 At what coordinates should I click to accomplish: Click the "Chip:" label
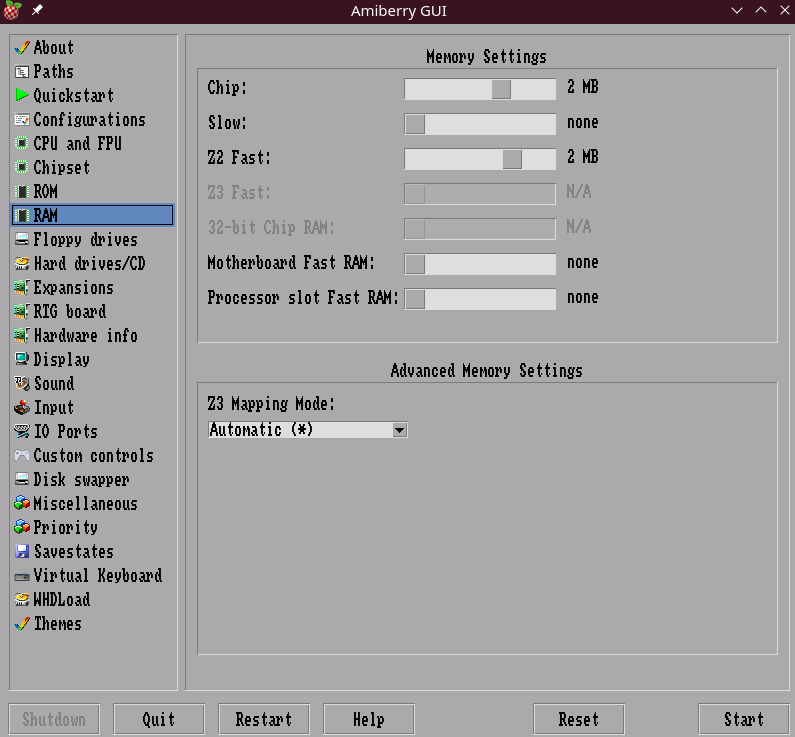[x=227, y=88]
